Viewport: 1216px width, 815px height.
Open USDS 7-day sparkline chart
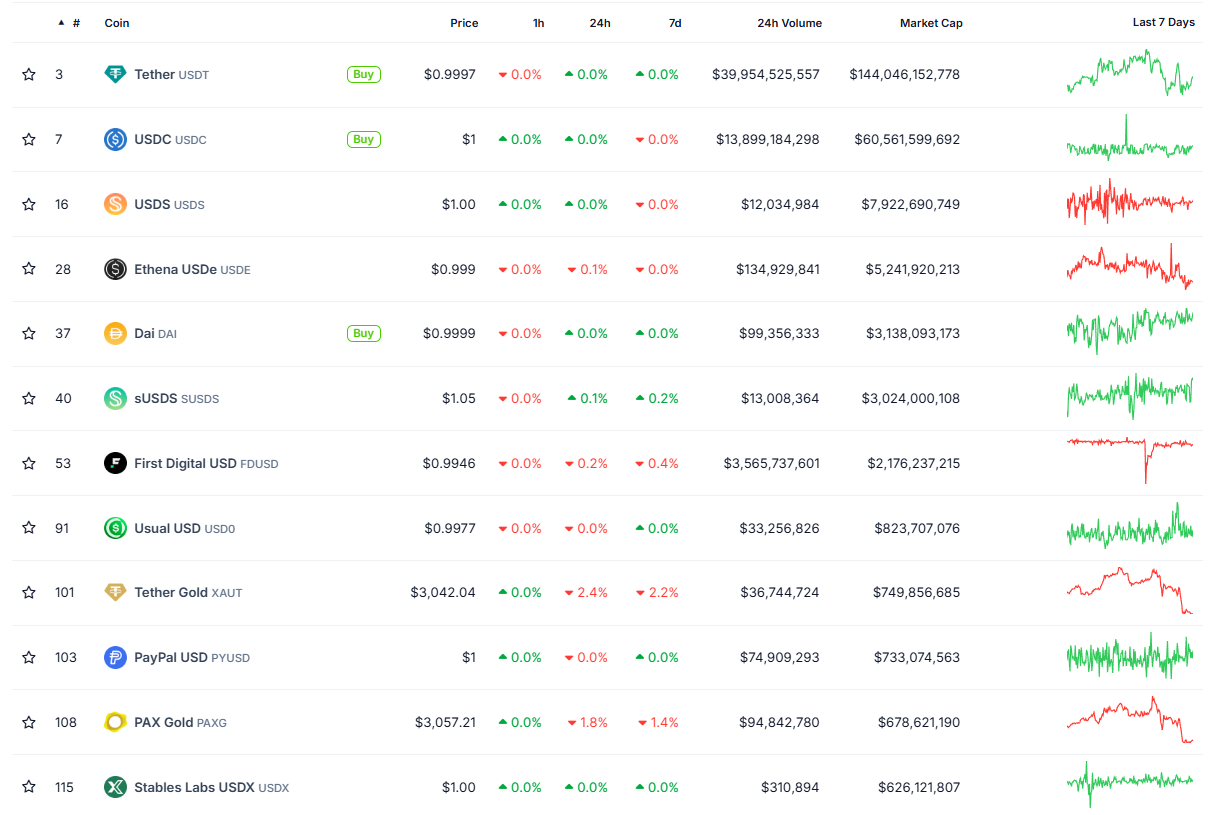click(x=1130, y=204)
